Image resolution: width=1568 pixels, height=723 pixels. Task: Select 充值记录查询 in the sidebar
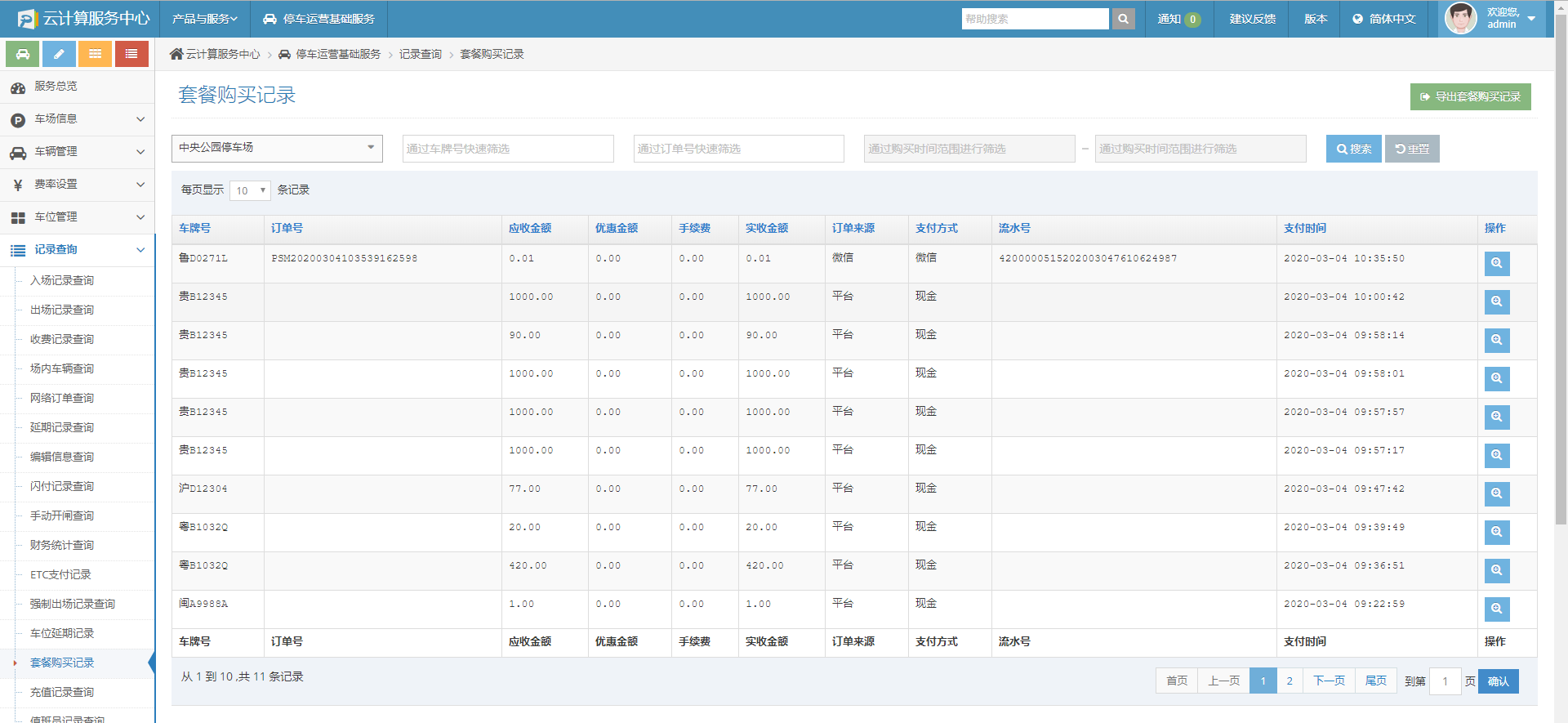pos(62,692)
